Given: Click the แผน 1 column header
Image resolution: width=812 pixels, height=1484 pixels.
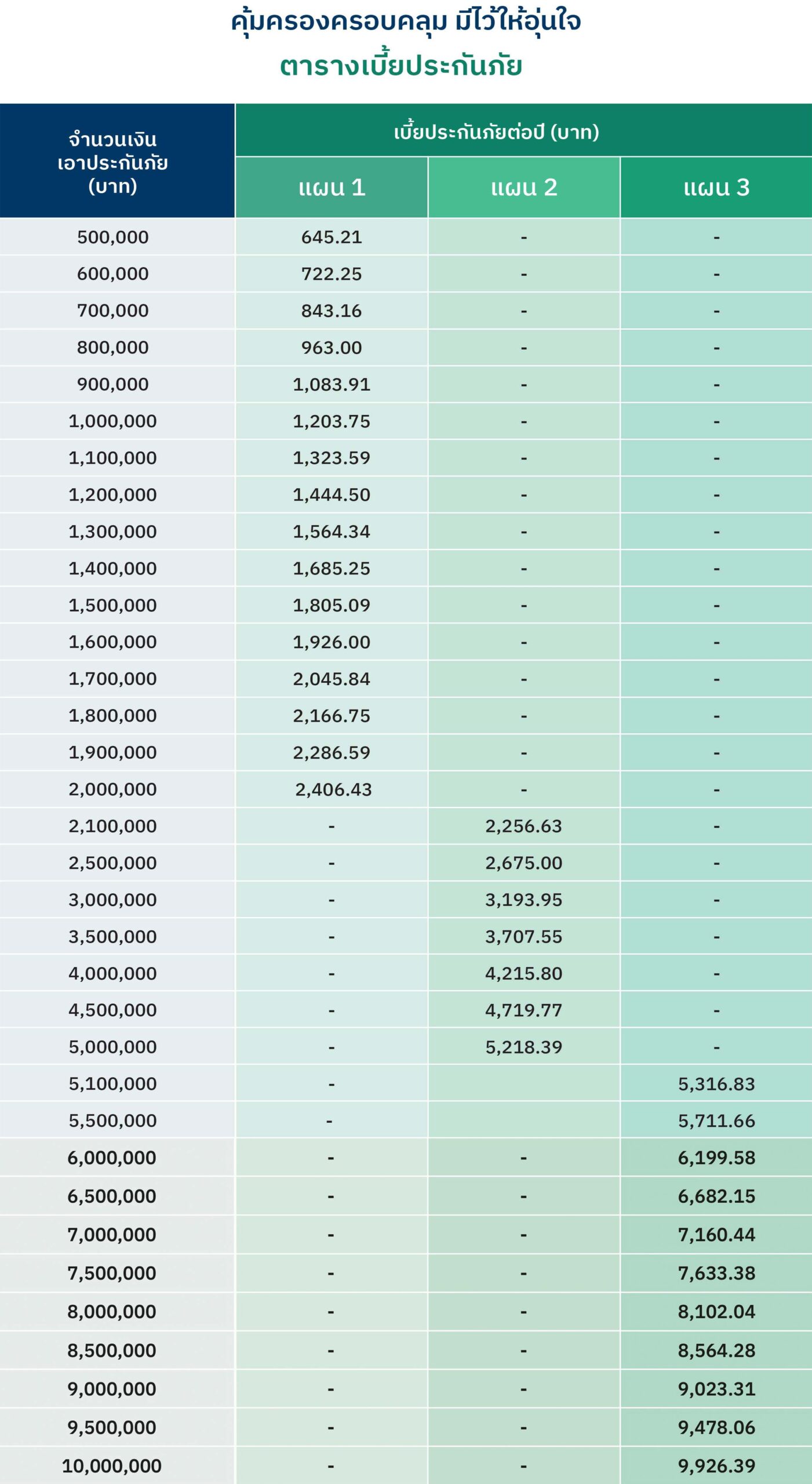Looking at the screenshot, I should (x=332, y=187).
